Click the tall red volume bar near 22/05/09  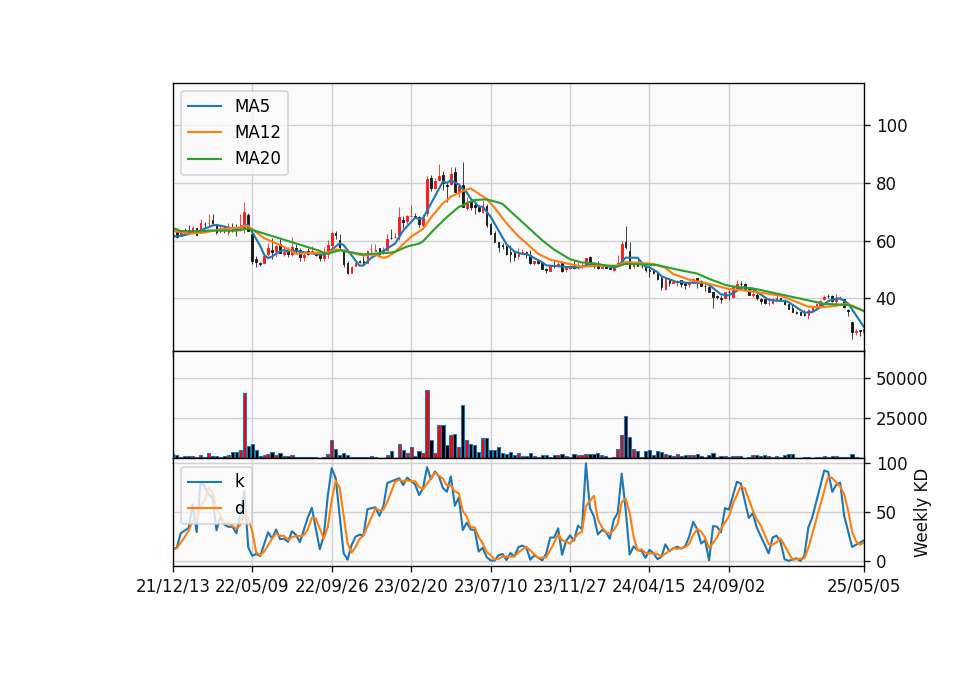point(245,426)
